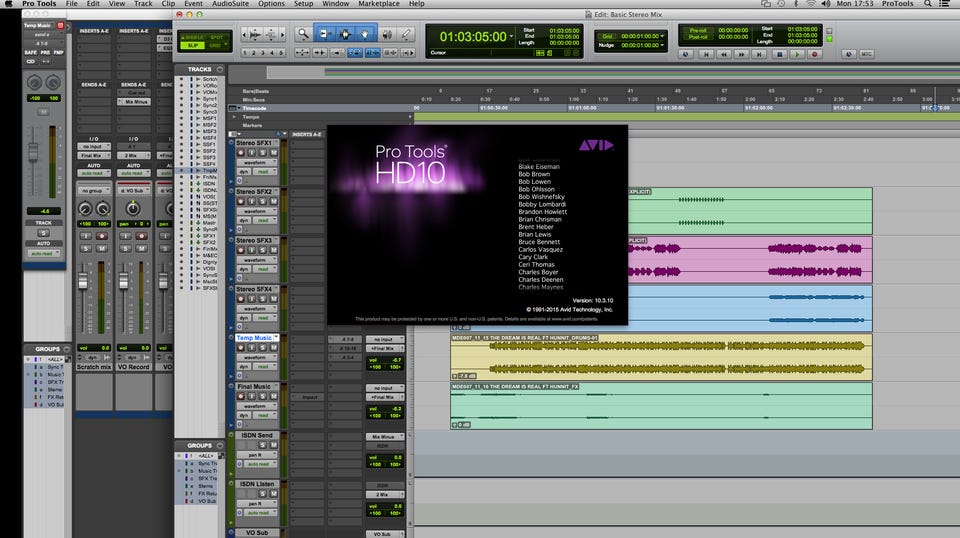Click the Stop transport button
The image size is (960, 538).
click(x=779, y=54)
